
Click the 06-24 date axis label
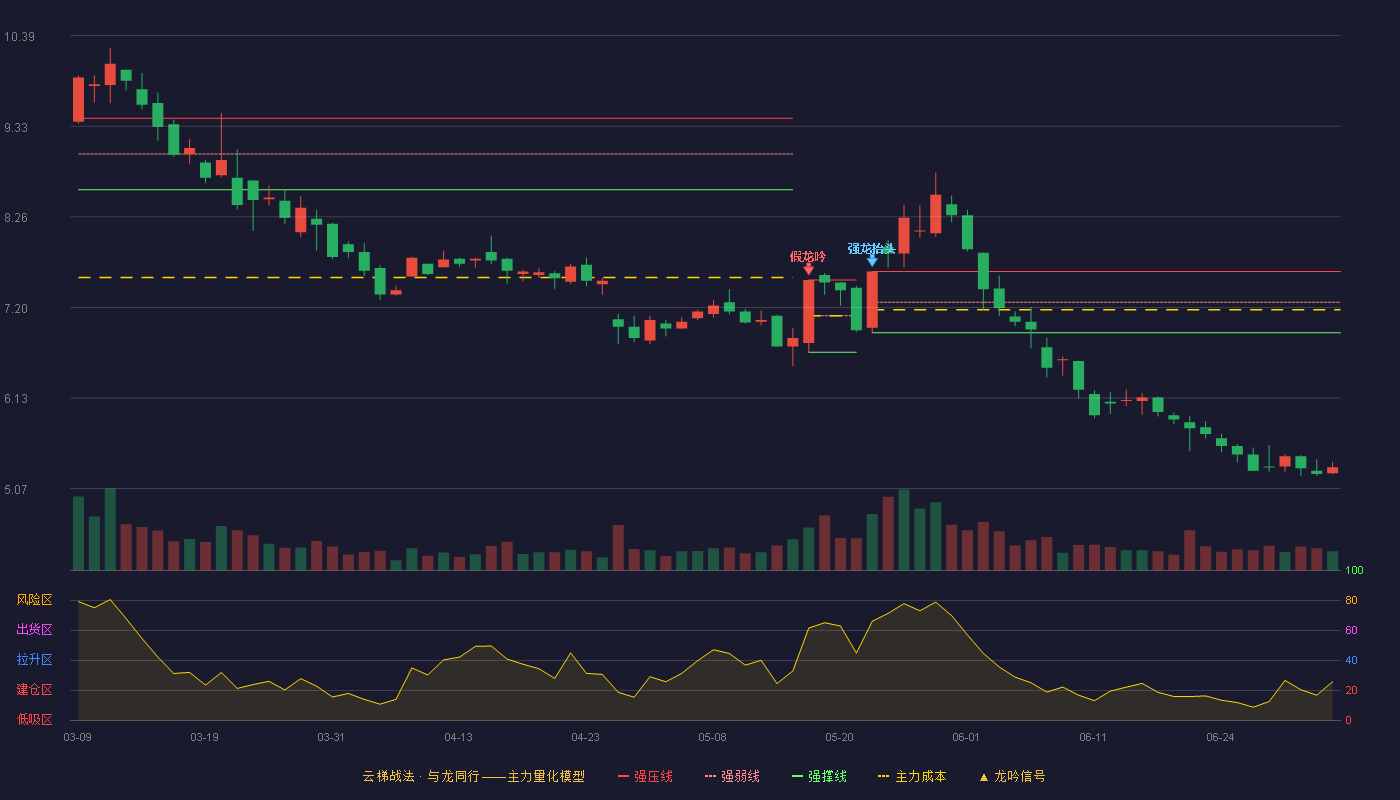[1220, 737]
